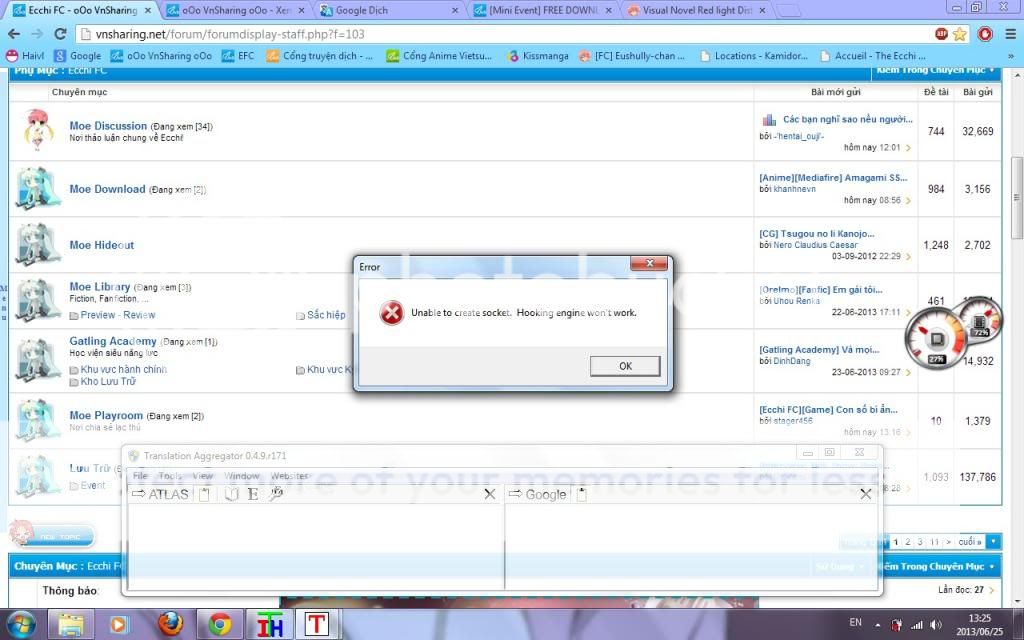The image size is (1024, 640).
Task: Open the Tools menu in Translation Aggregator
Action: click(170, 476)
